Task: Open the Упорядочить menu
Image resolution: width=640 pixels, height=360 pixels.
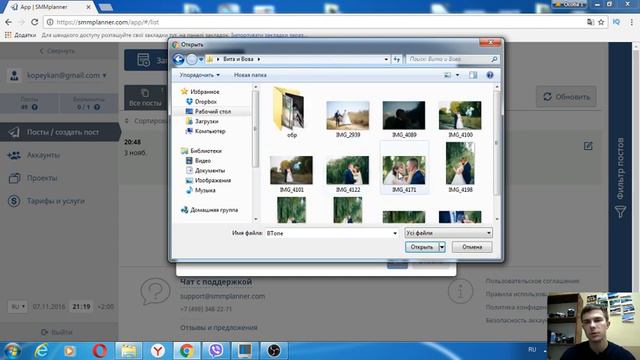Action: click(x=200, y=75)
